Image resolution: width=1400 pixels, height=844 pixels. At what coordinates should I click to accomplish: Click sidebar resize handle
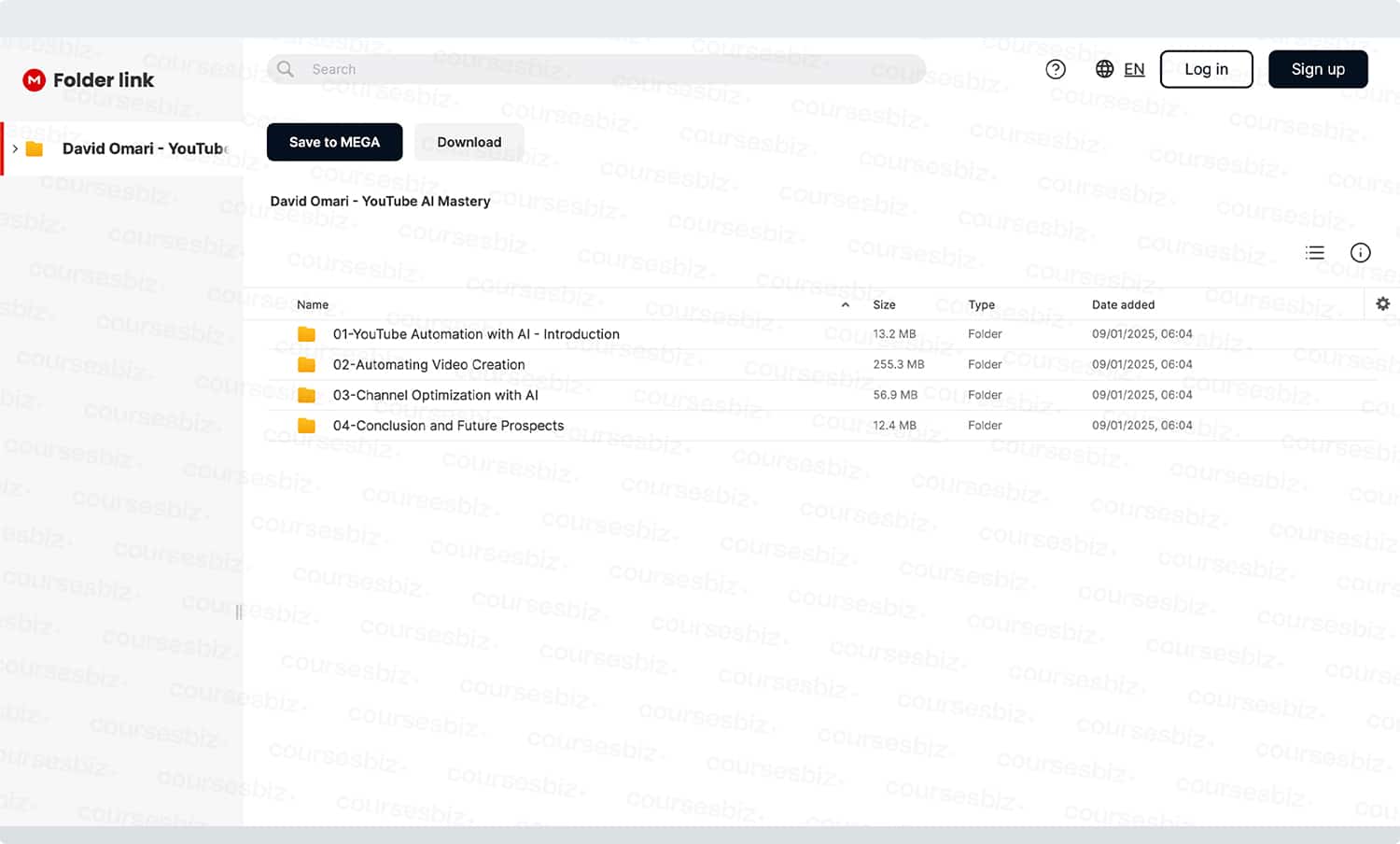[x=239, y=612]
